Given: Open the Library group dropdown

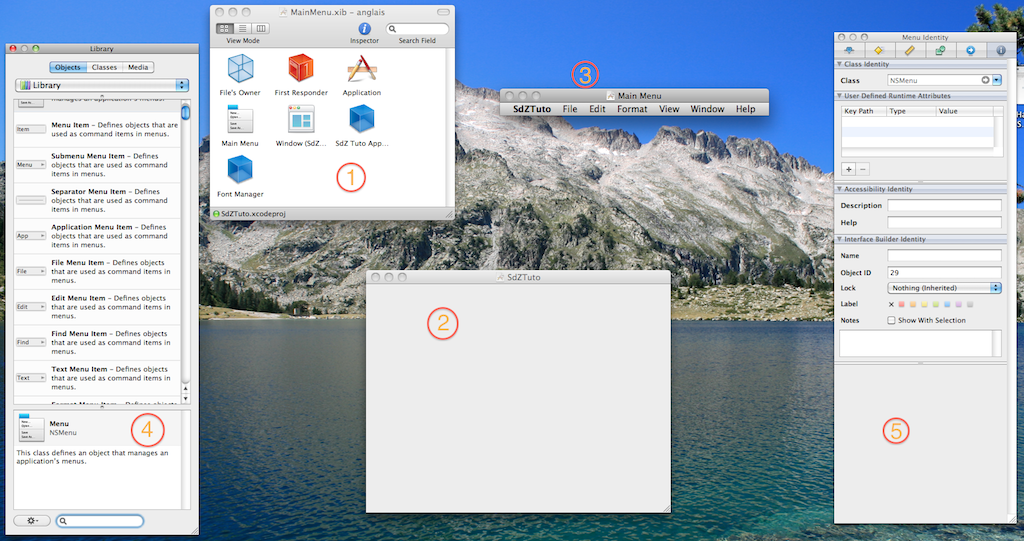Looking at the screenshot, I should click(102, 85).
